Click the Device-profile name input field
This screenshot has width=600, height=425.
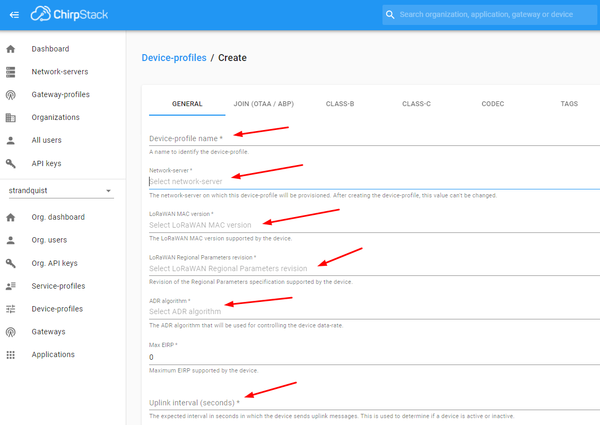tap(370, 138)
